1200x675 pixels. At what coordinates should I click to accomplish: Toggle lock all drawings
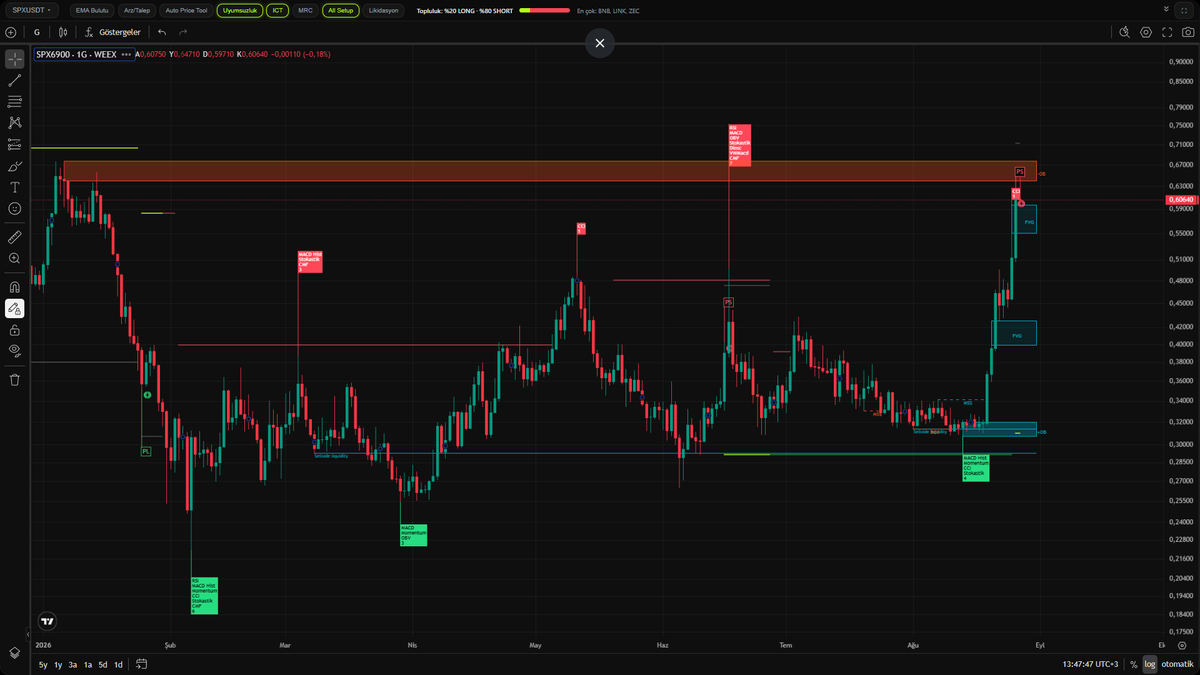(15, 329)
